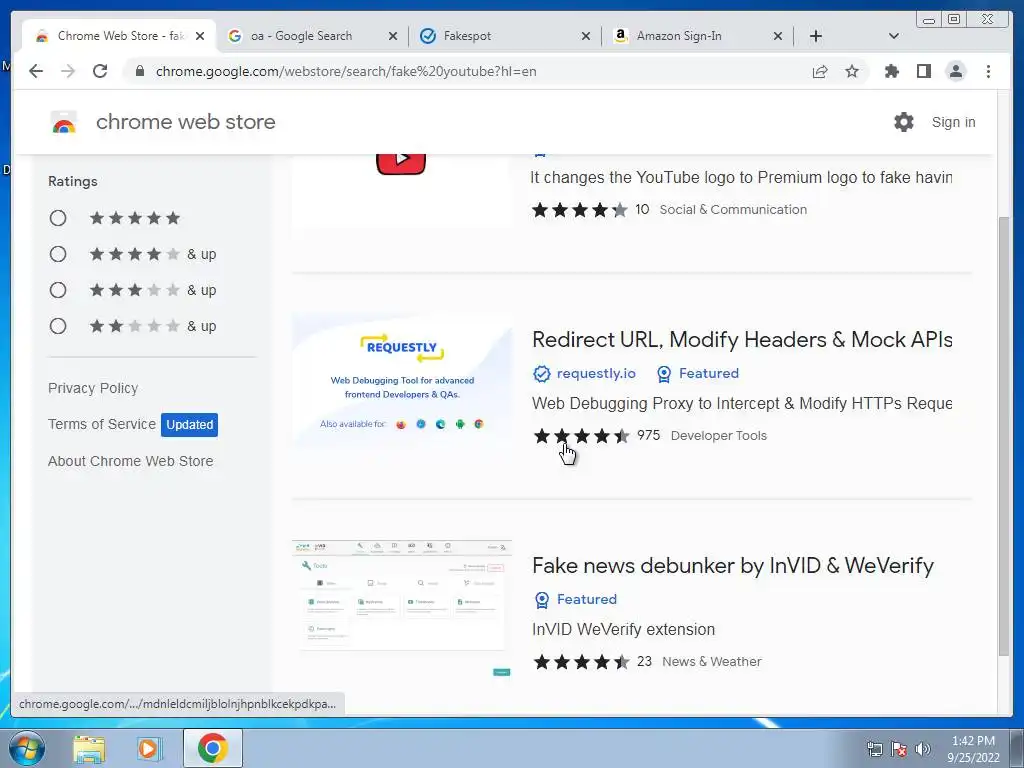1024x768 pixels.
Task: Open a new browser tab
Action: [x=816, y=36]
